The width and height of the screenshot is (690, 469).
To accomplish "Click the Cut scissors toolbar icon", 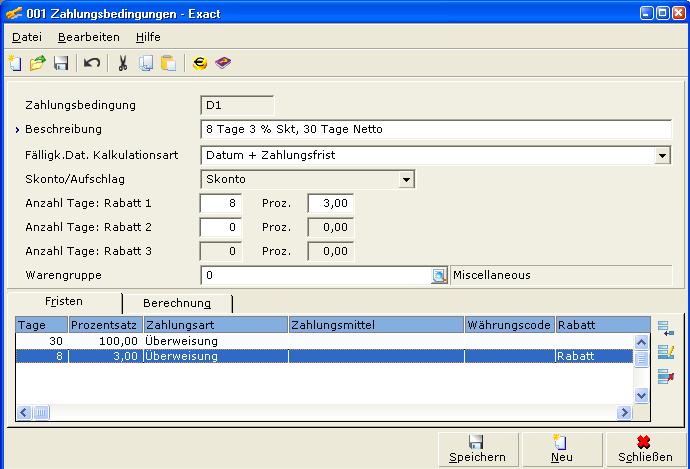I will coord(123,63).
